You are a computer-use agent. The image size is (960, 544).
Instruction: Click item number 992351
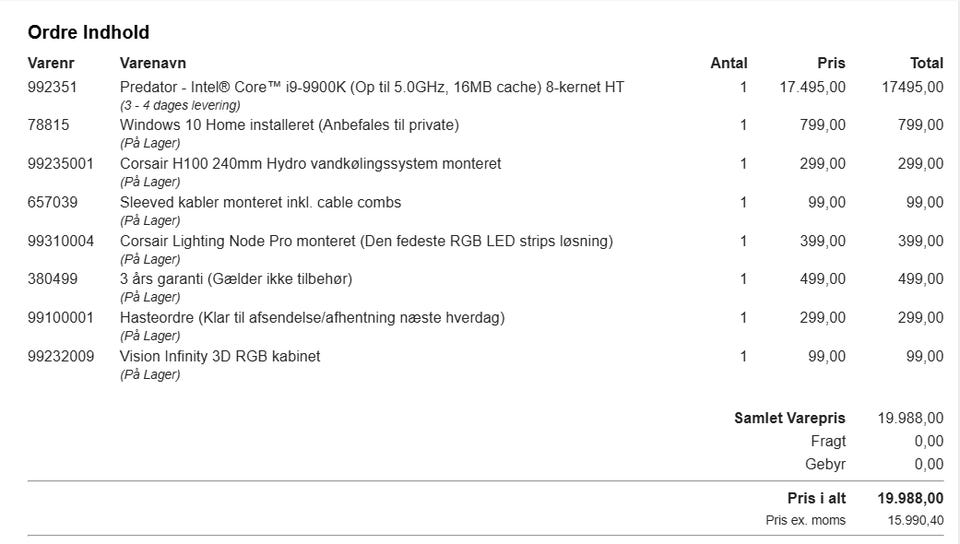pyautogui.click(x=52, y=87)
